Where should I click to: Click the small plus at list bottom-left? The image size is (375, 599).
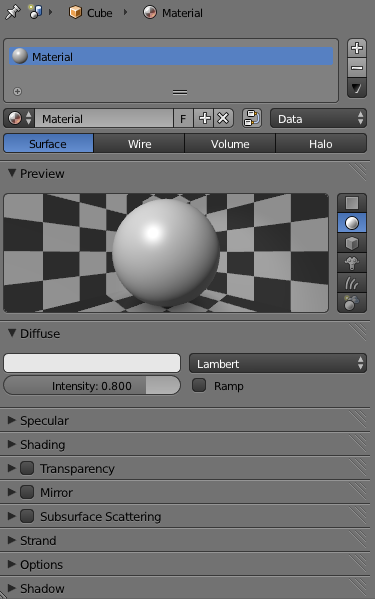17,91
